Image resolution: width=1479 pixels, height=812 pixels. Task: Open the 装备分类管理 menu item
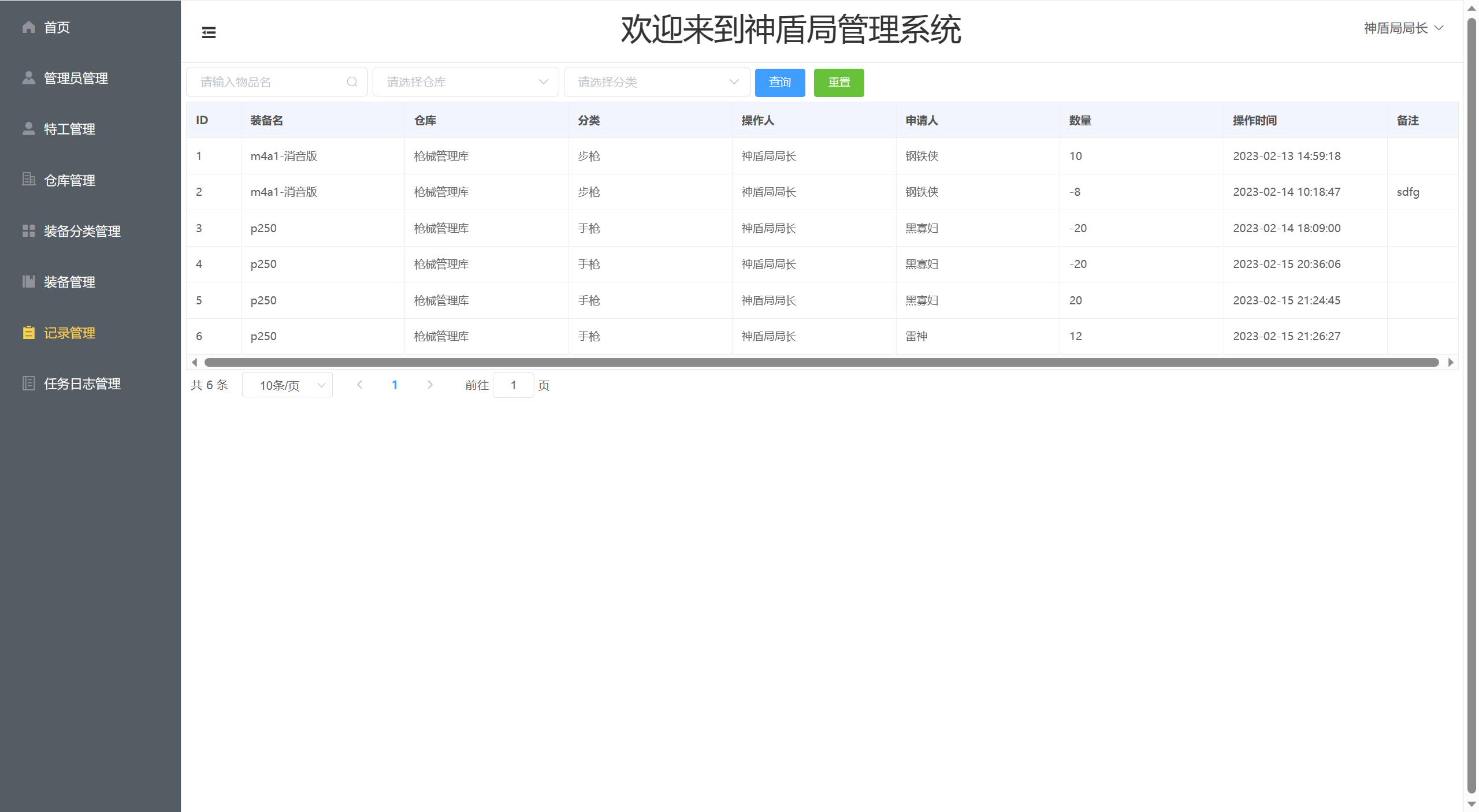tap(90, 231)
